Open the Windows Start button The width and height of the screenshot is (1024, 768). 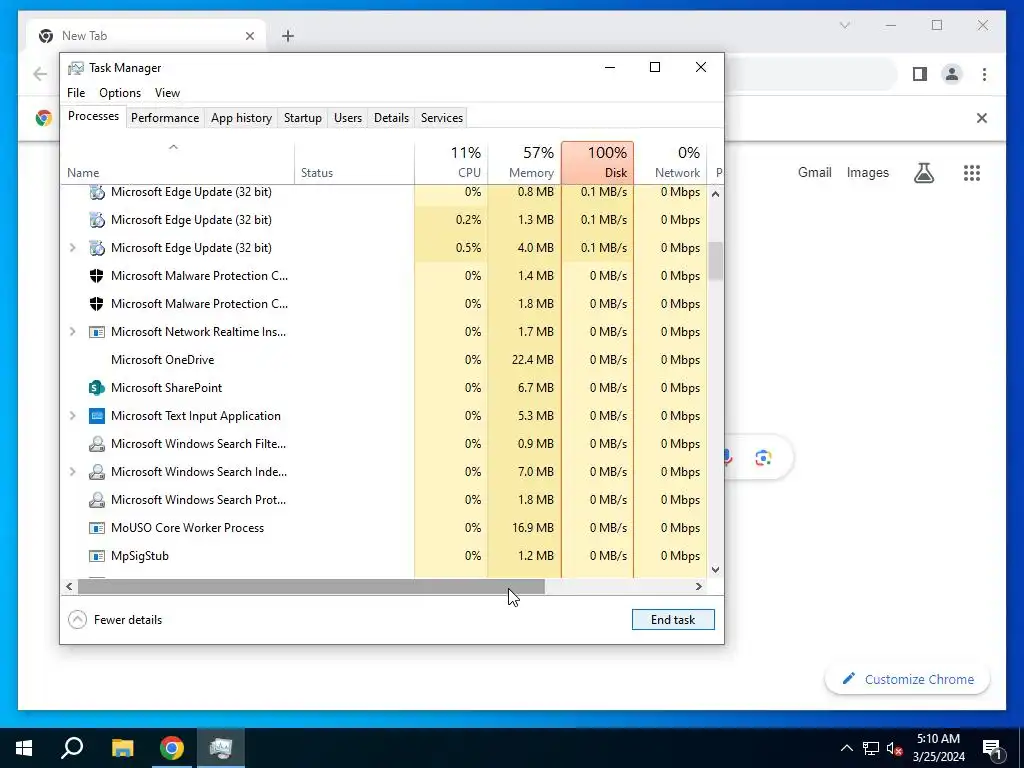tap(24, 748)
